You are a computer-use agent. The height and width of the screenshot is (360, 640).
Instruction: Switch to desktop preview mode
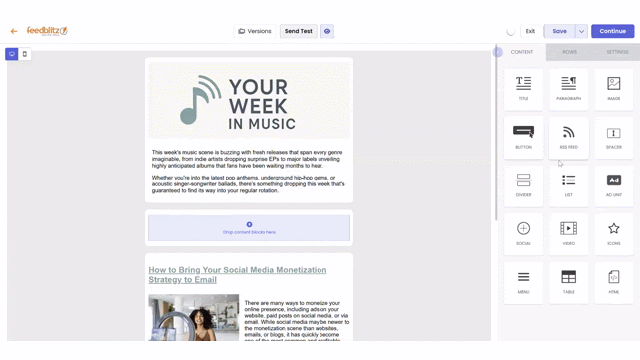click(x=12, y=54)
